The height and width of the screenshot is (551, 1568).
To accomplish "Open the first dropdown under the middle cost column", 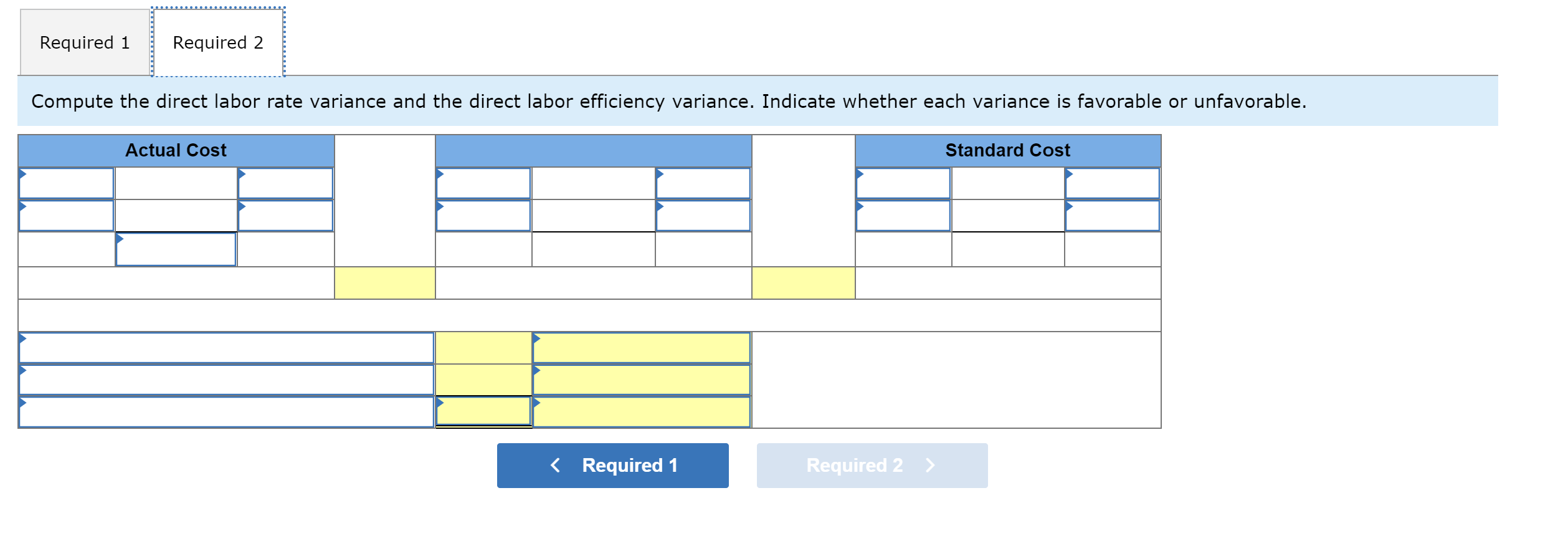I will coord(483,184).
